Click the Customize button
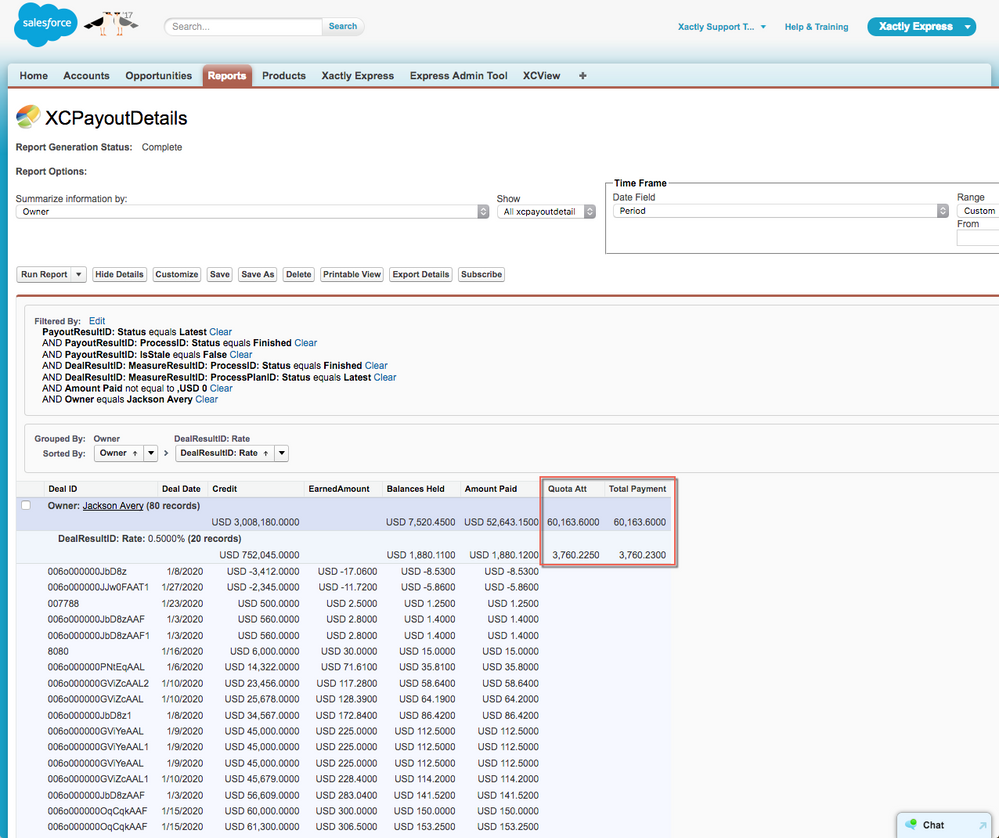The height and width of the screenshot is (838, 999). click(x=176, y=275)
